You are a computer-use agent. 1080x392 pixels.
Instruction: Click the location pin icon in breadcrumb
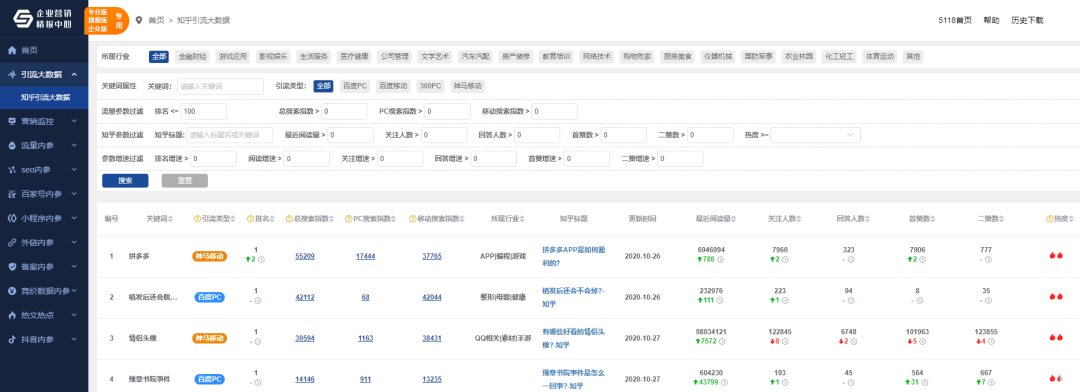click(x=140, y=20)
